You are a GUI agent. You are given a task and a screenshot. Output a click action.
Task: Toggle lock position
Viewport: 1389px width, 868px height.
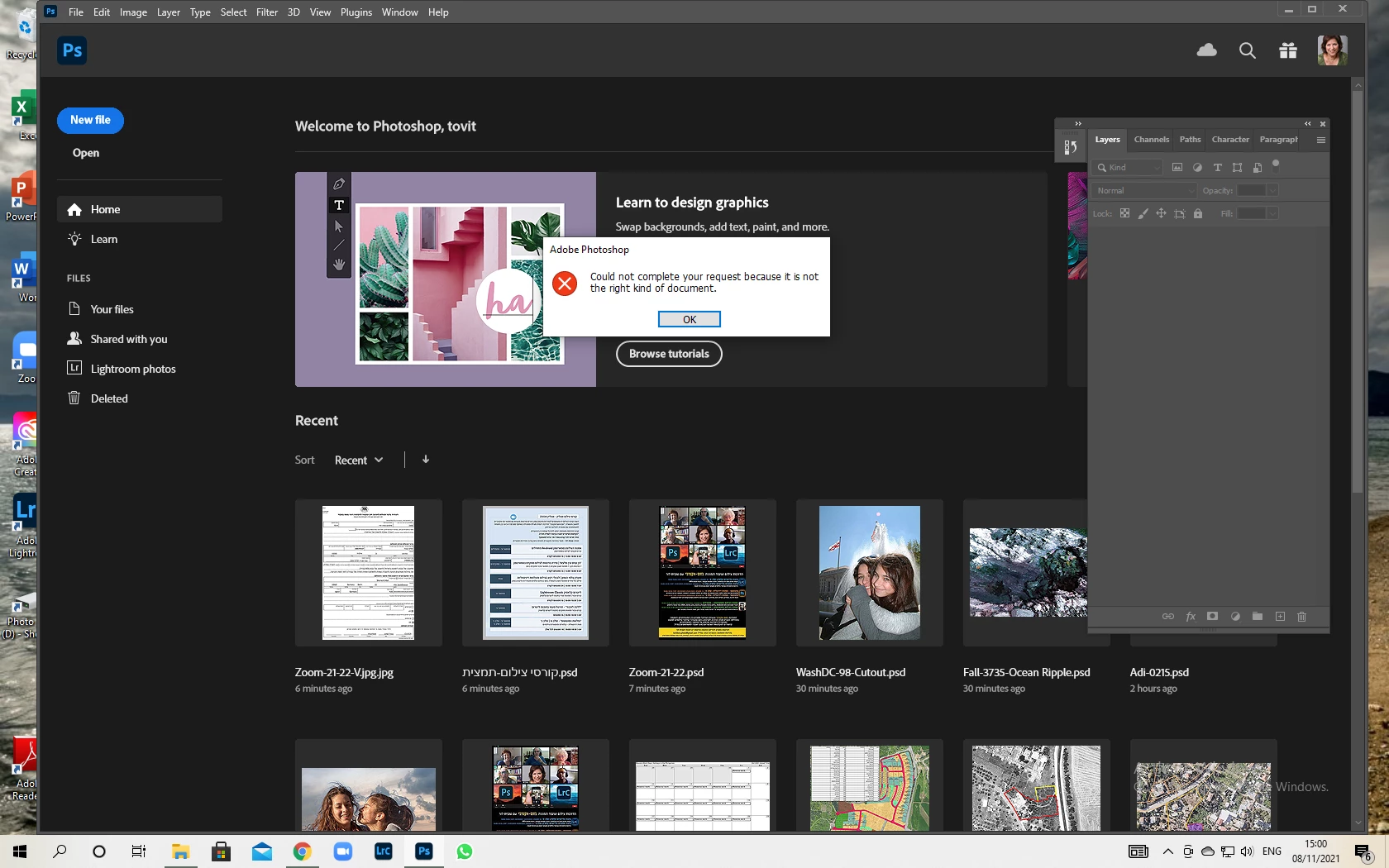1161,213
